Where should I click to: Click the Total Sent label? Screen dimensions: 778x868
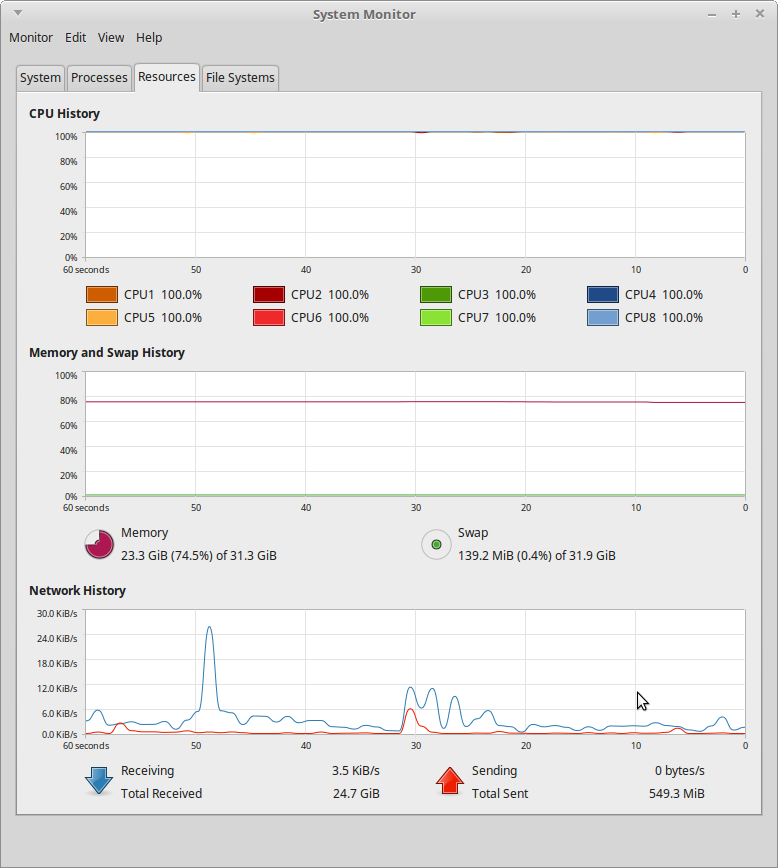pos(500,794)
